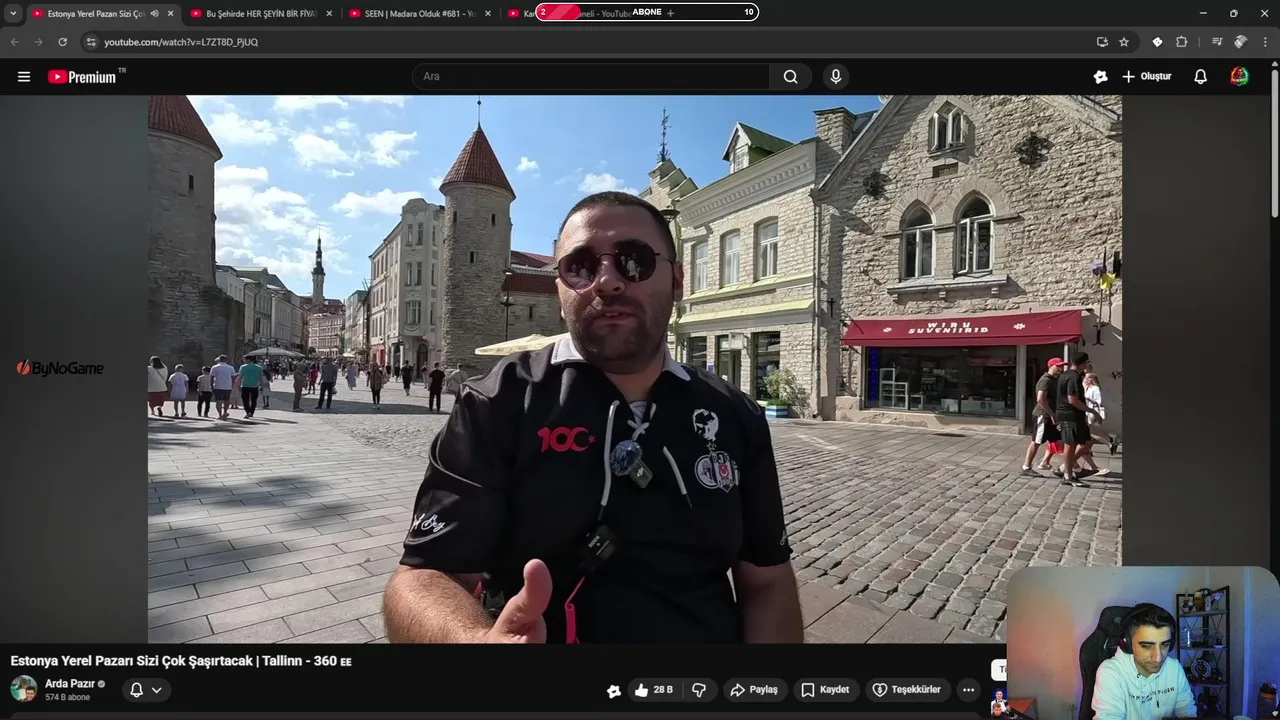Click the address bar URL
The height and width of the screenshot is (720, 1280).
click(181, 42)
